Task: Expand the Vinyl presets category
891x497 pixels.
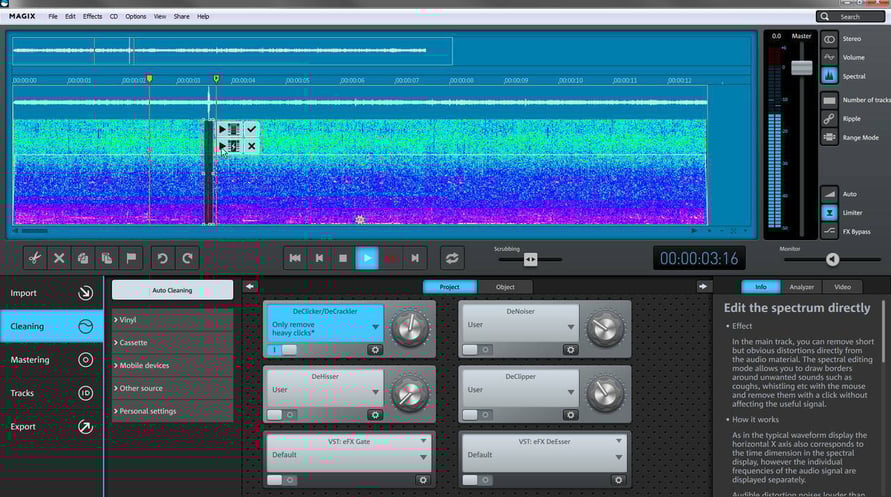Action: (172, 320)
